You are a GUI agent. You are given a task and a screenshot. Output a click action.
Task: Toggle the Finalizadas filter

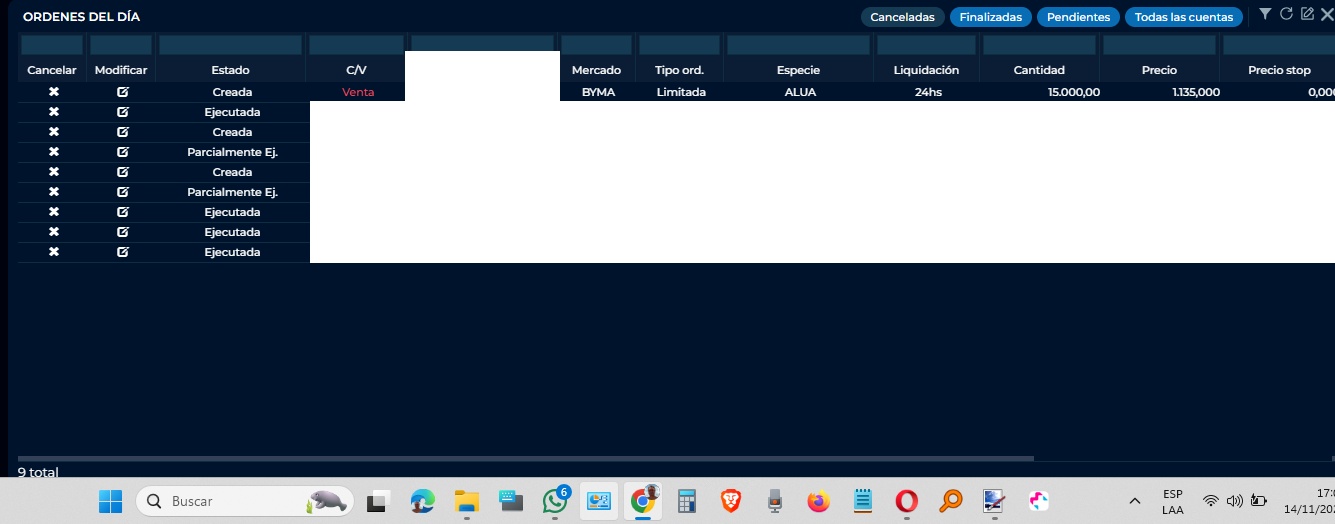(x=990, y=17)
